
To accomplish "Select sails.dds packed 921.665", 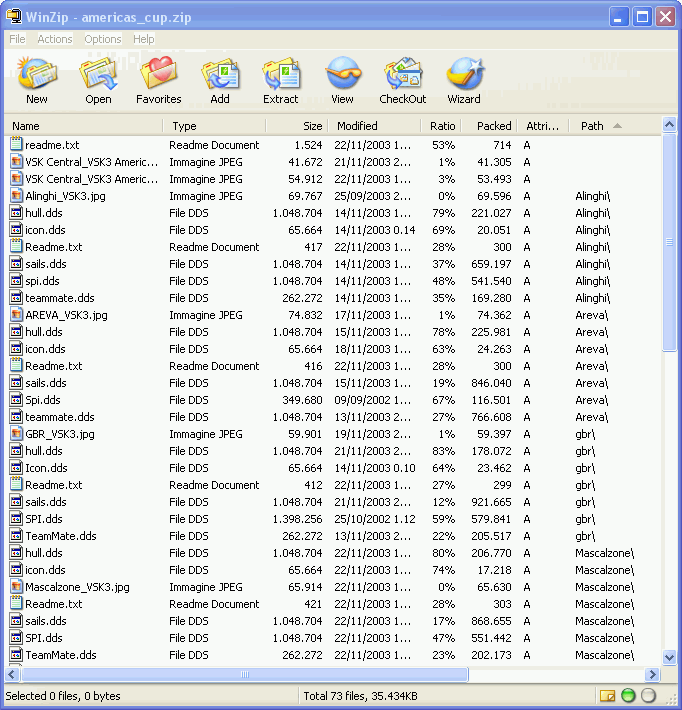I will (46, 502).
